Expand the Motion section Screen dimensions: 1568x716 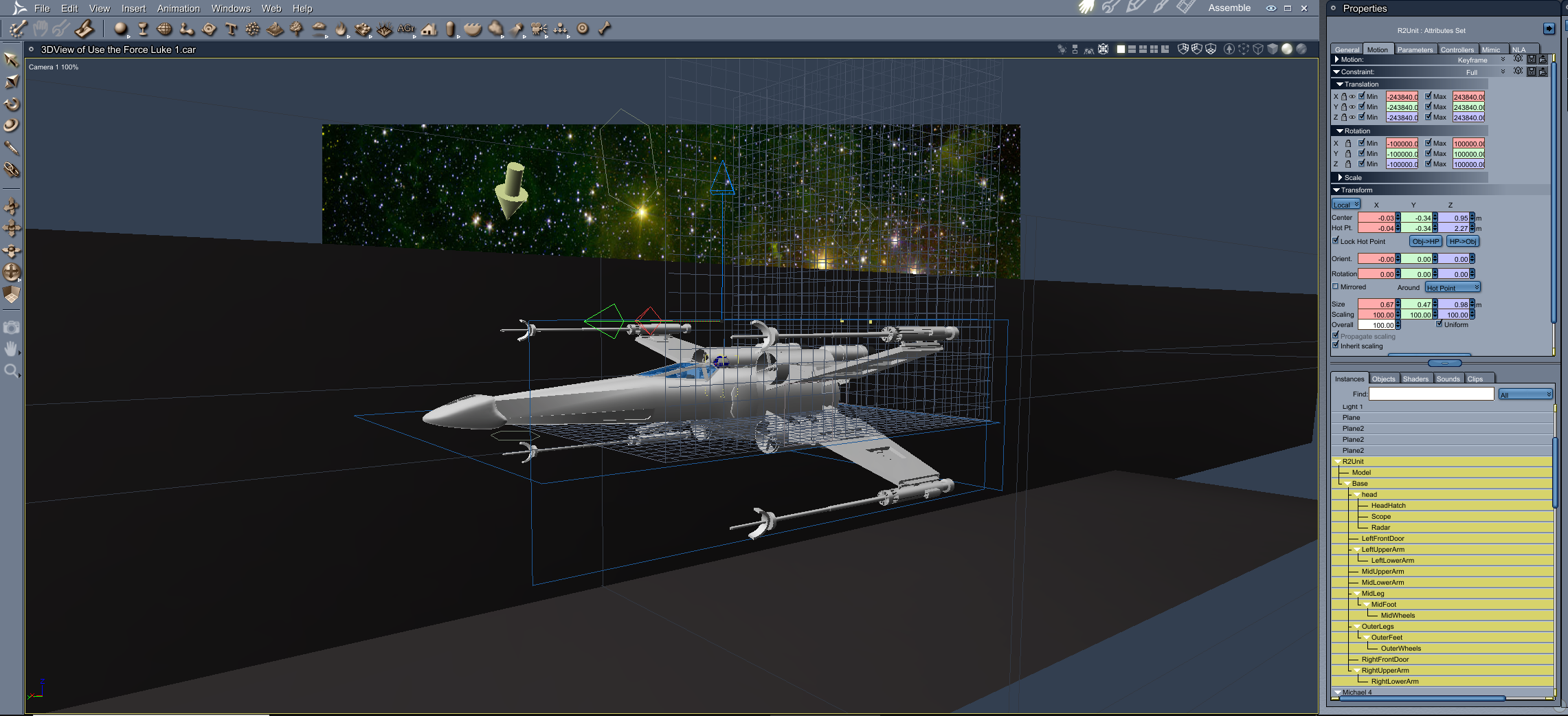1336,59
